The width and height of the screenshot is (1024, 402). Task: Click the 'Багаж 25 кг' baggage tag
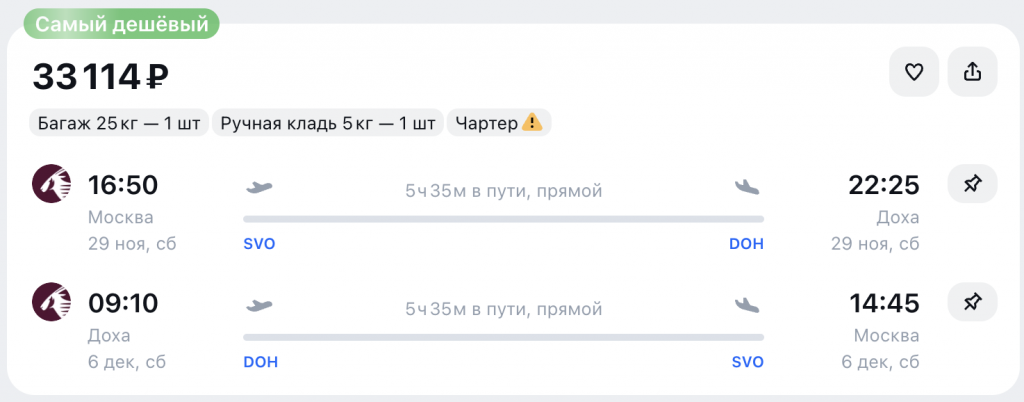[x=119, y=123]
